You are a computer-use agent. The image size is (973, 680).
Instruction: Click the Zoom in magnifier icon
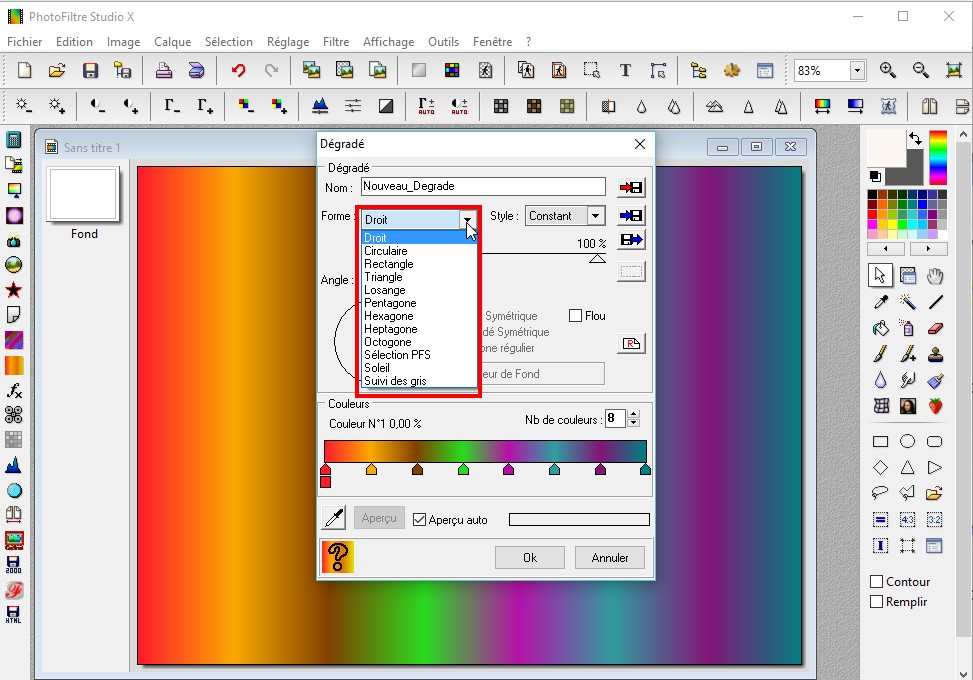point(888,70)
